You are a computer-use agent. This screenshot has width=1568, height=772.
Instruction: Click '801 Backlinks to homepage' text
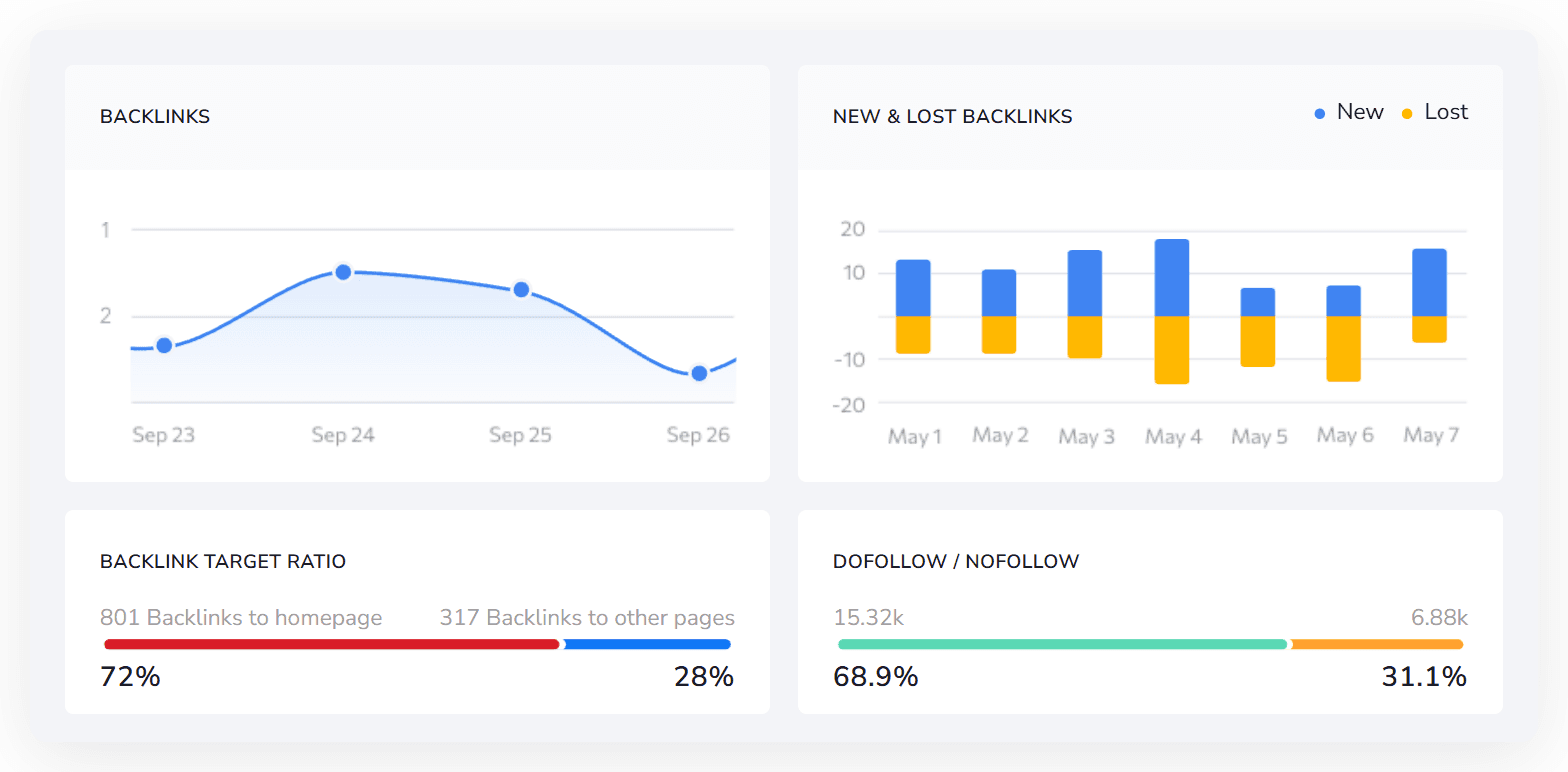point(241,618)
